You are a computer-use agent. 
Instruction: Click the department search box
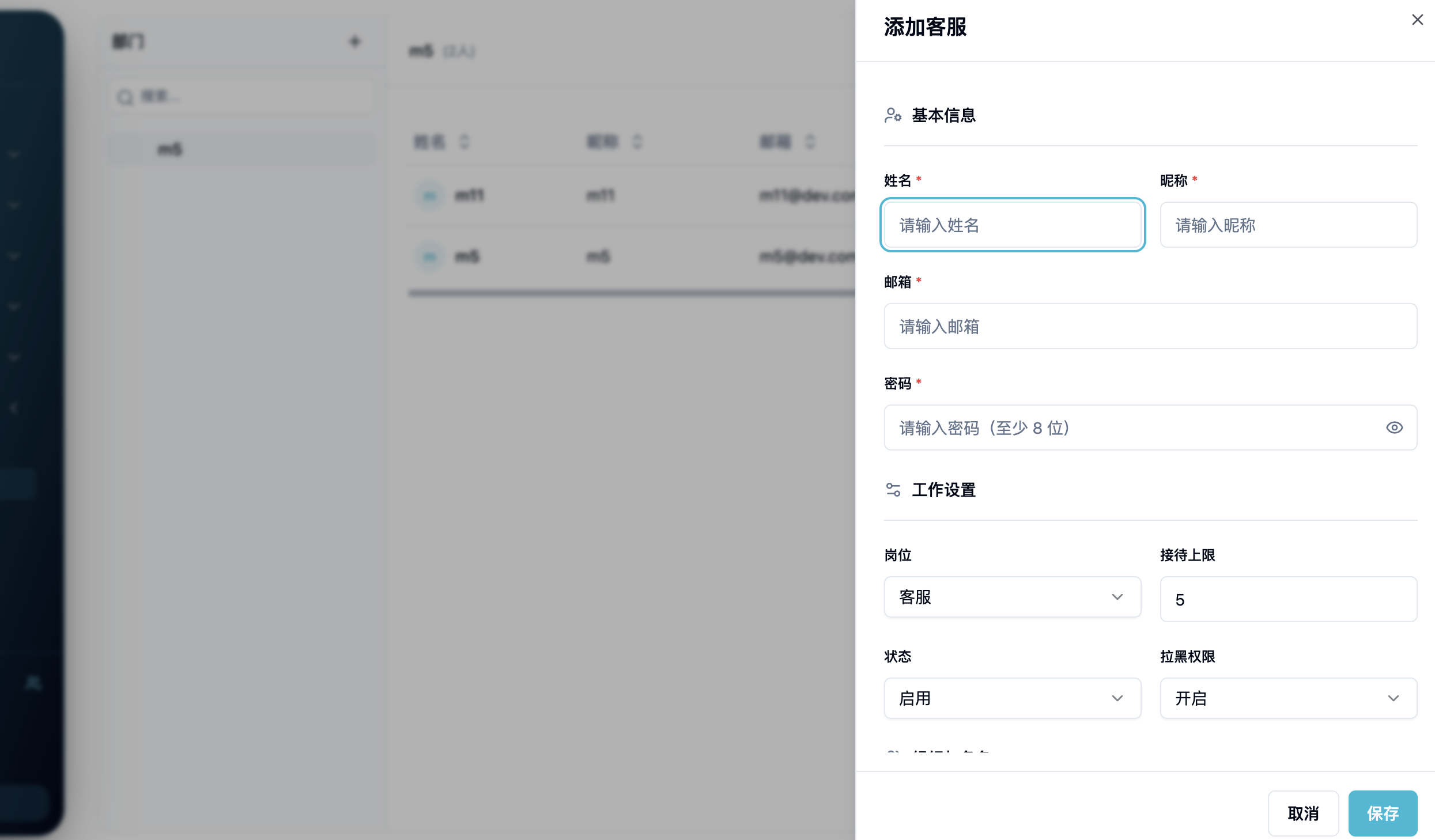point(242,96)
